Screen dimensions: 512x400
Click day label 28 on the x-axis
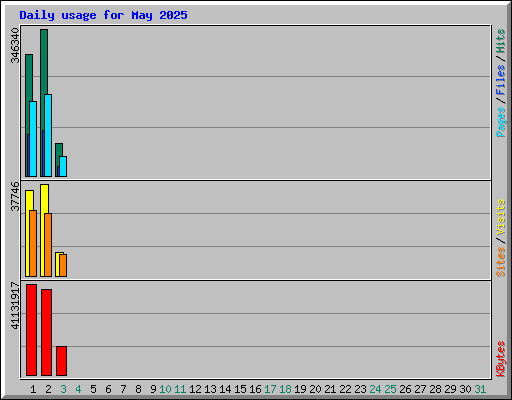(x=435, y=389)
